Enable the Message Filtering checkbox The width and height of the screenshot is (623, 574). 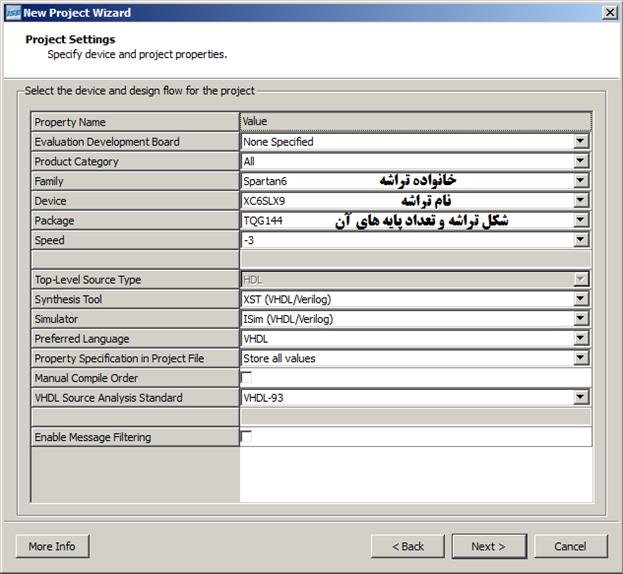coord(246,436)
